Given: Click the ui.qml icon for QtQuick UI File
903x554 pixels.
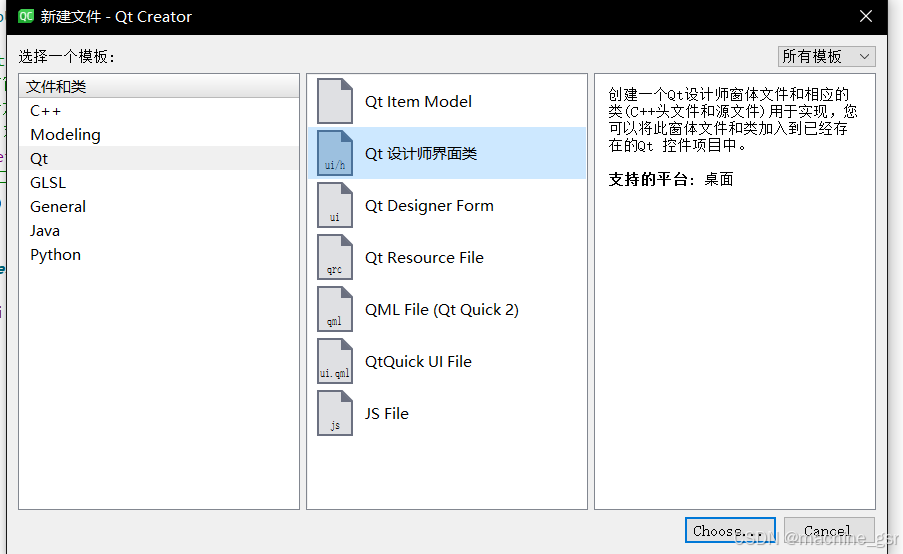Looking at the screenshot, I should (335, 361).
